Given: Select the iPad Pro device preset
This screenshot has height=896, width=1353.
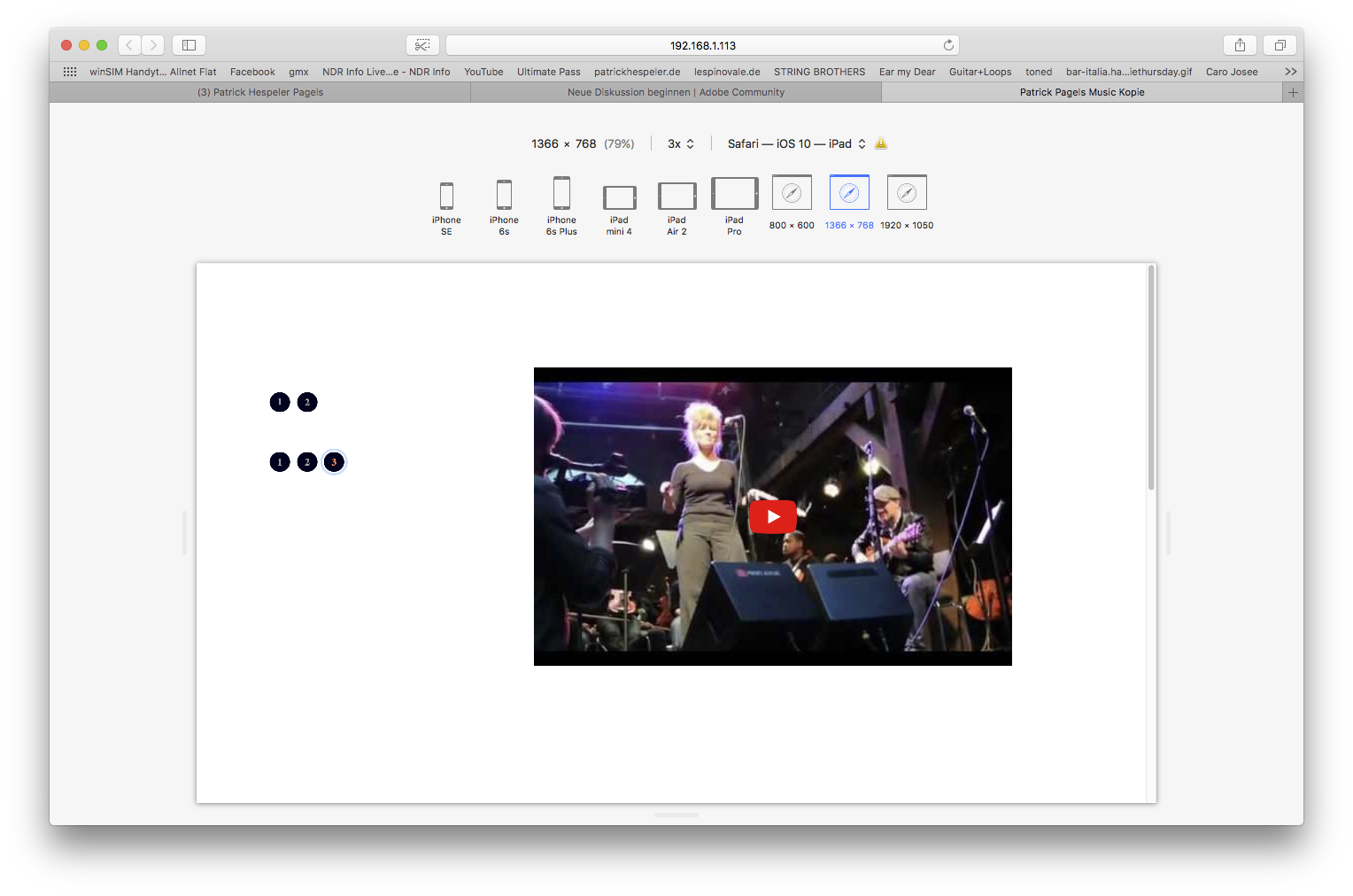Looking at the screenshot, I should 734,206.
